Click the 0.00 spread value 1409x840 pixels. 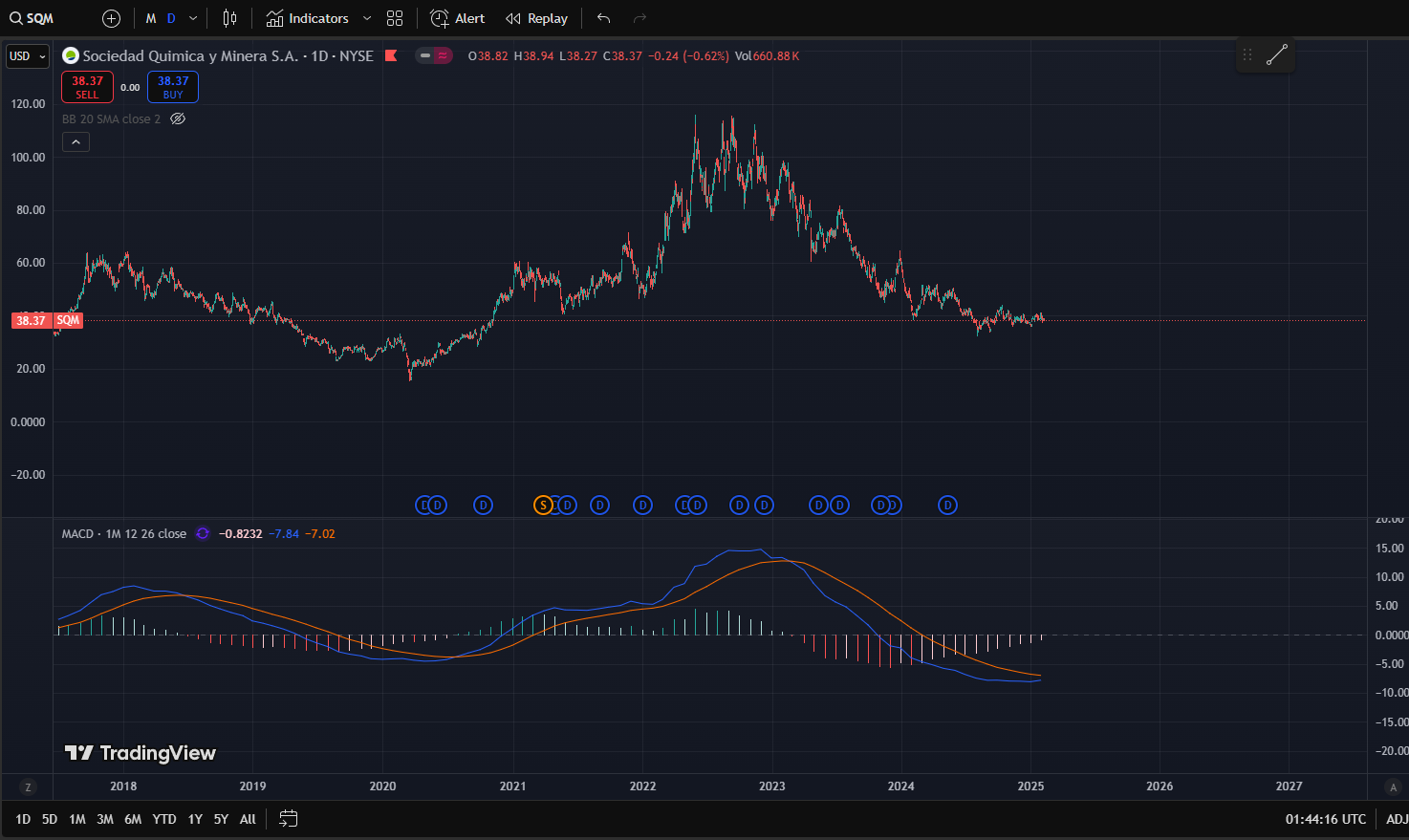(x=130, y=87)
